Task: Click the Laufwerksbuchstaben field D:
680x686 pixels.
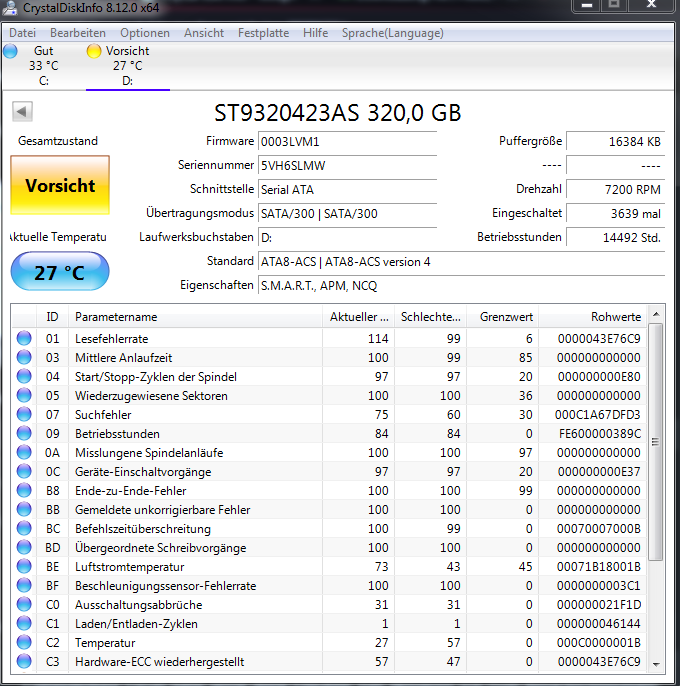Action: [x=347, y=238]
